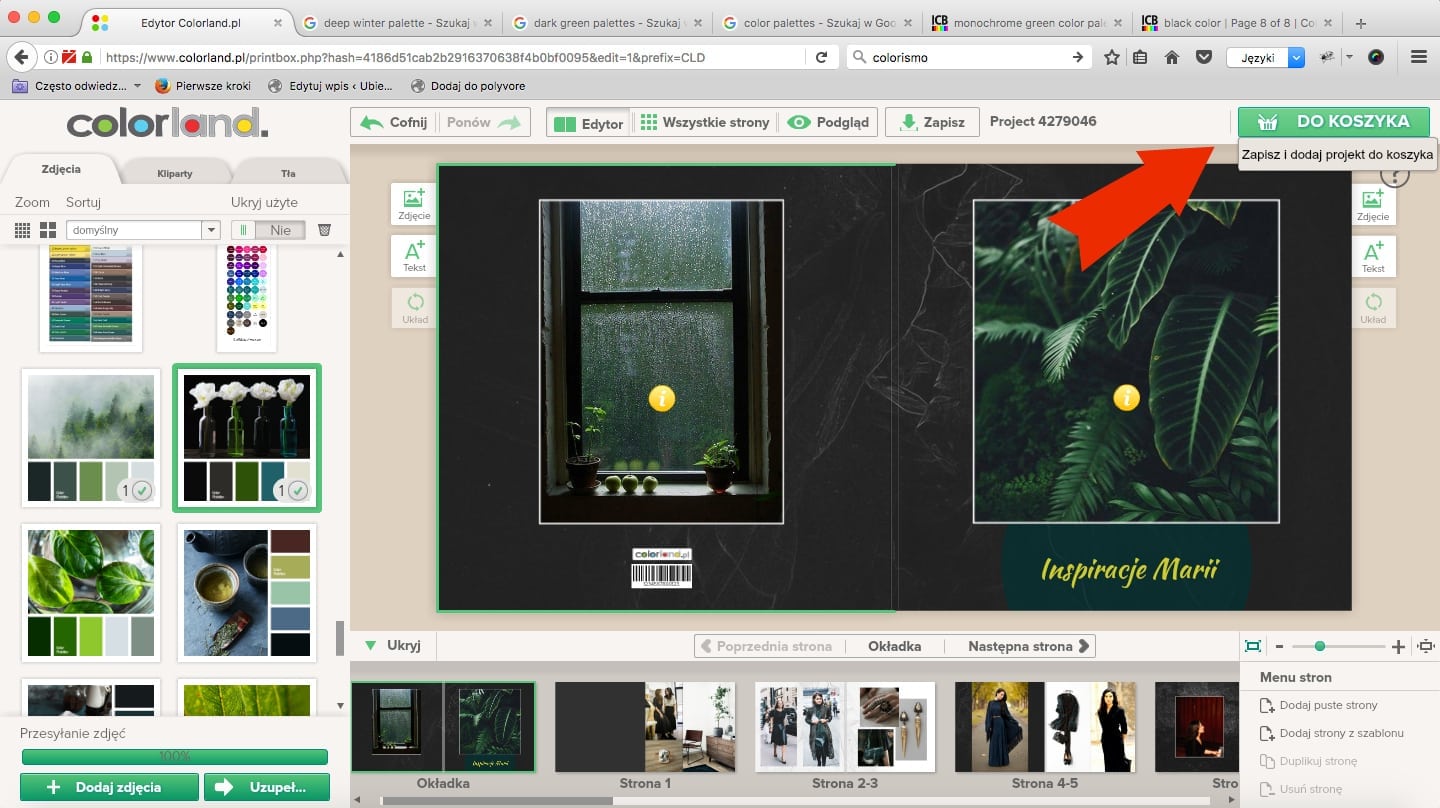This screenshot has width=1440, height=808.
Task: Click the editor zoom slider handle
Action: tap(1320, 646)
